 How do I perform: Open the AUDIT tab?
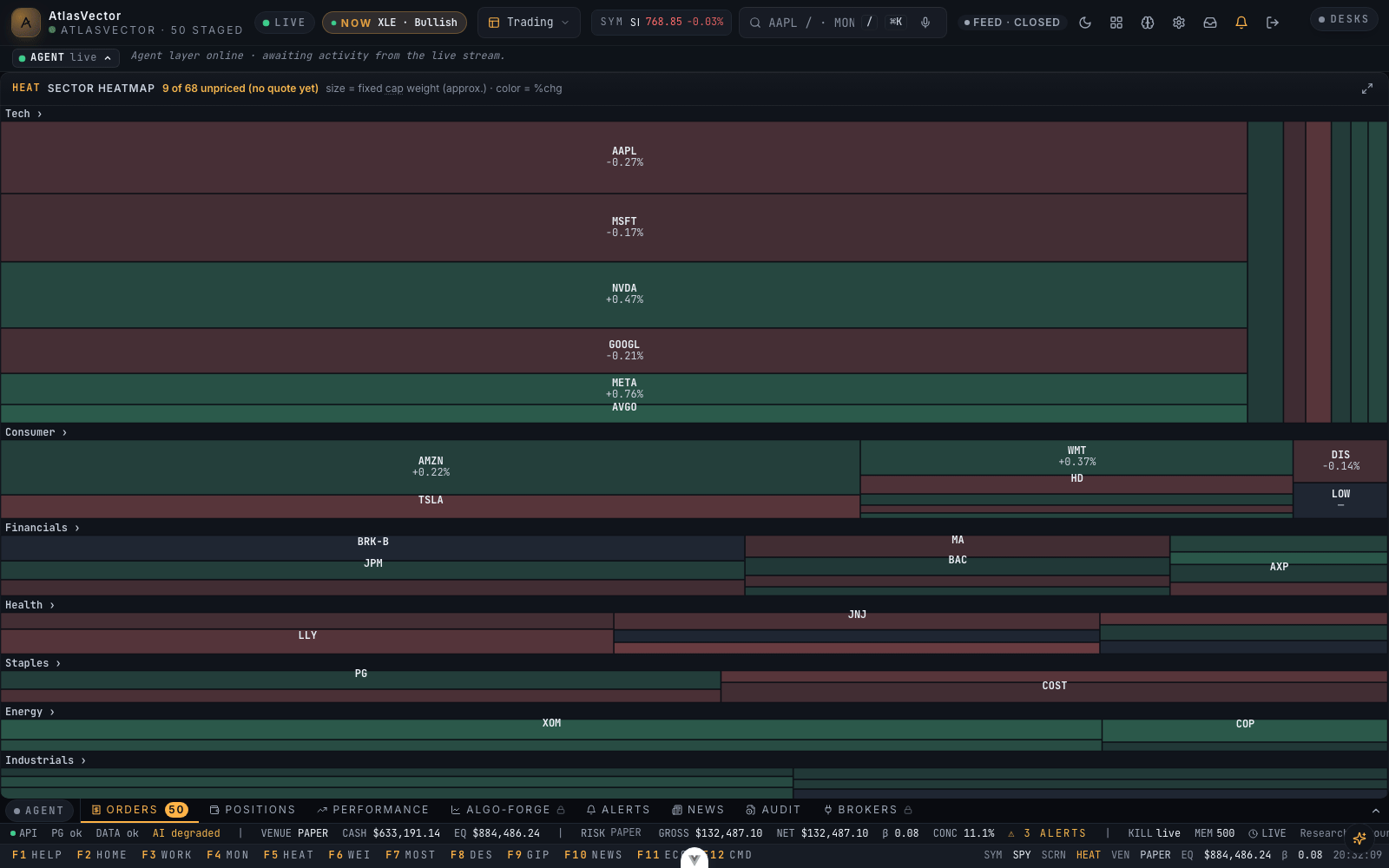coord(773,810)
